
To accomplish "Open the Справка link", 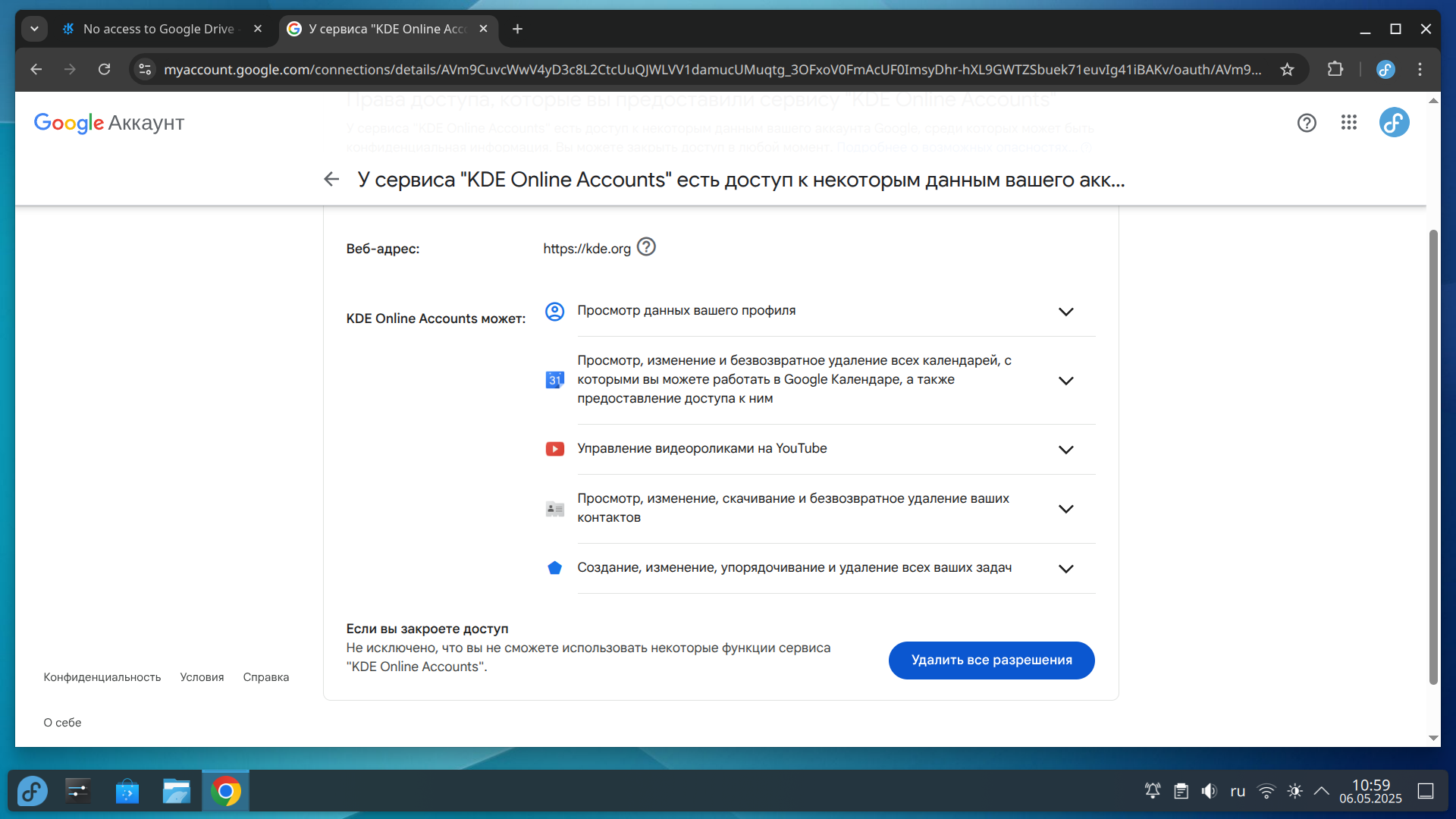I will coord(266,677).
